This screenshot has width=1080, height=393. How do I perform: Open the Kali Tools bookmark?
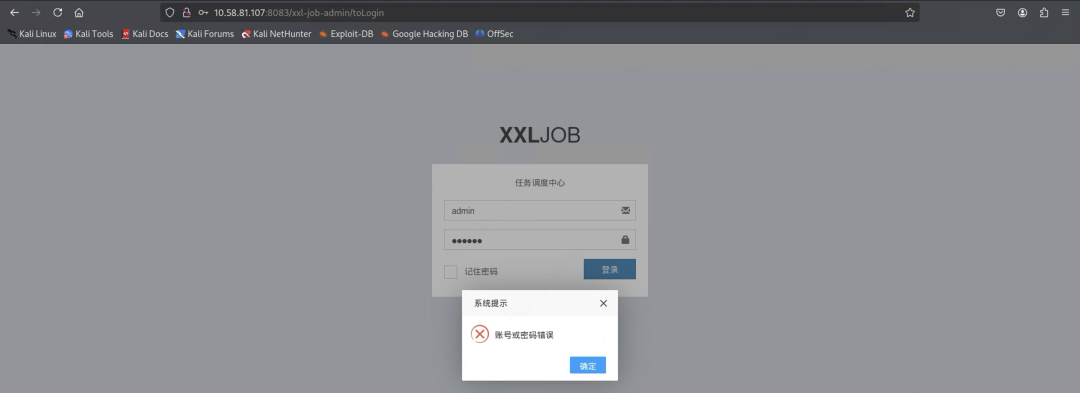click(88, 34)
